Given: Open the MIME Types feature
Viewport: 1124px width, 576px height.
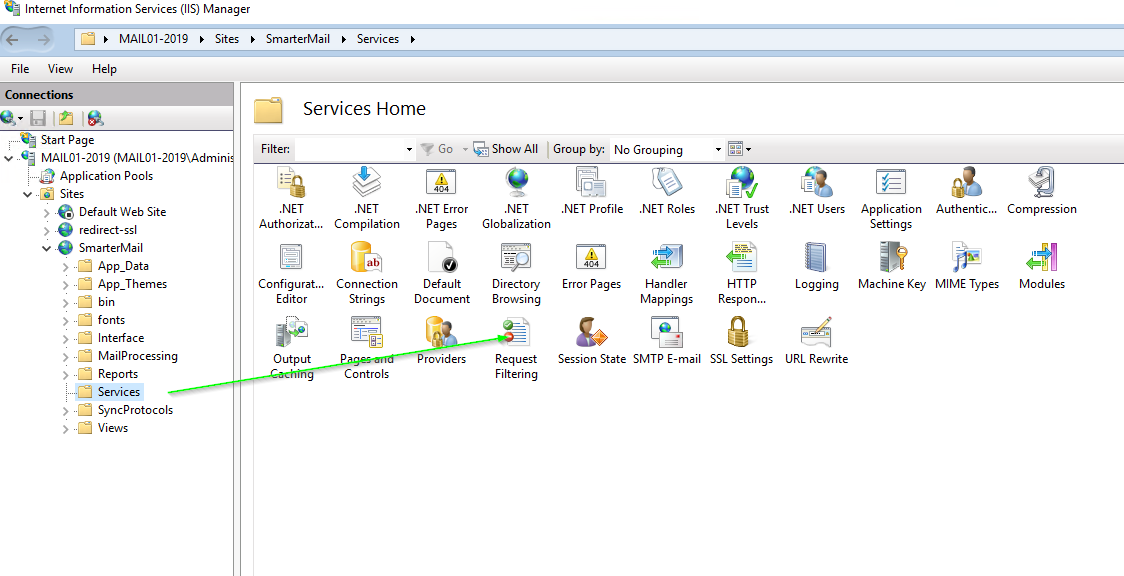Looking at the screenshot, I should [x=966, y=259].
